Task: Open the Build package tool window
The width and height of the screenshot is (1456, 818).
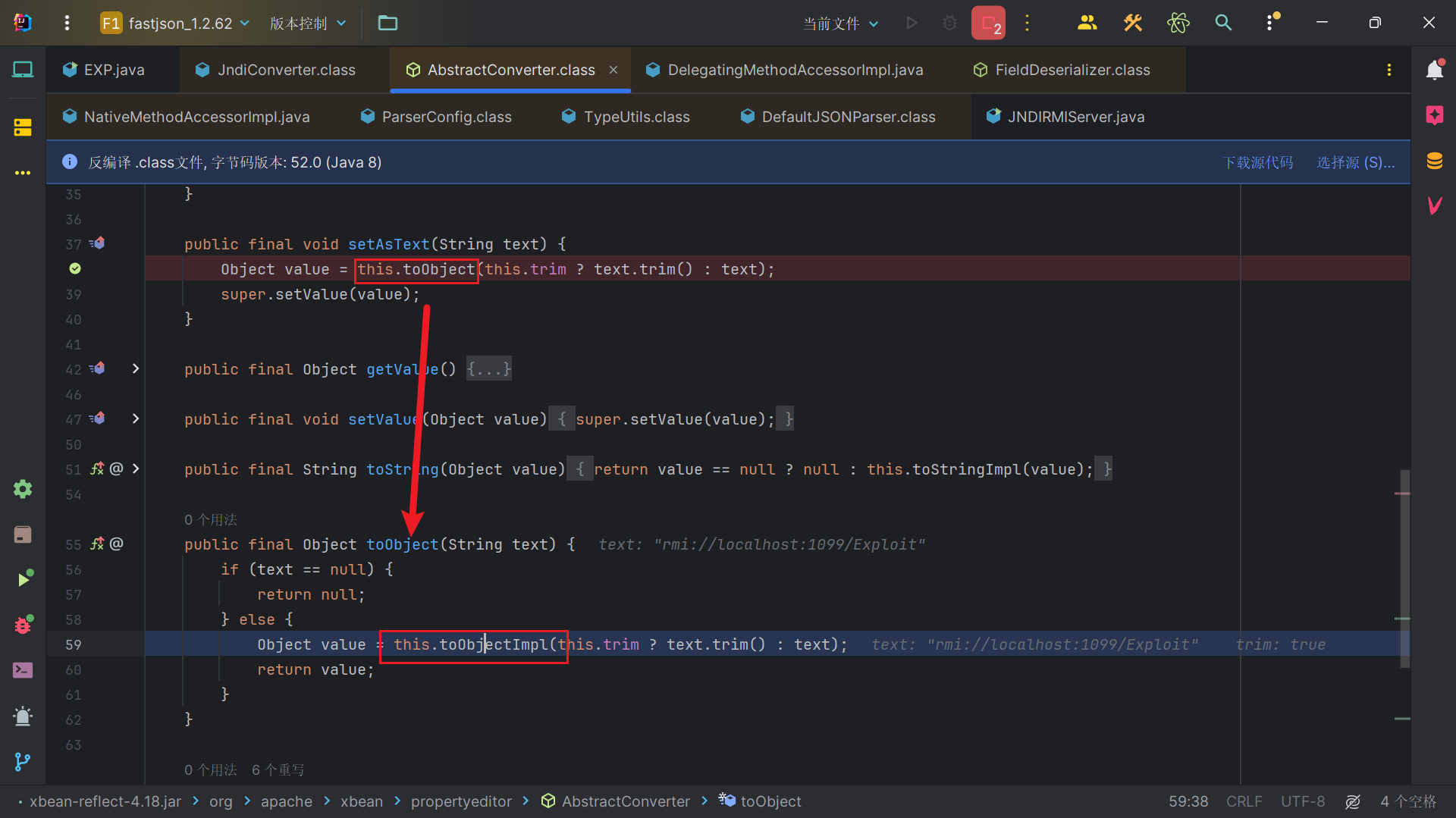Action: pos(23,534)
